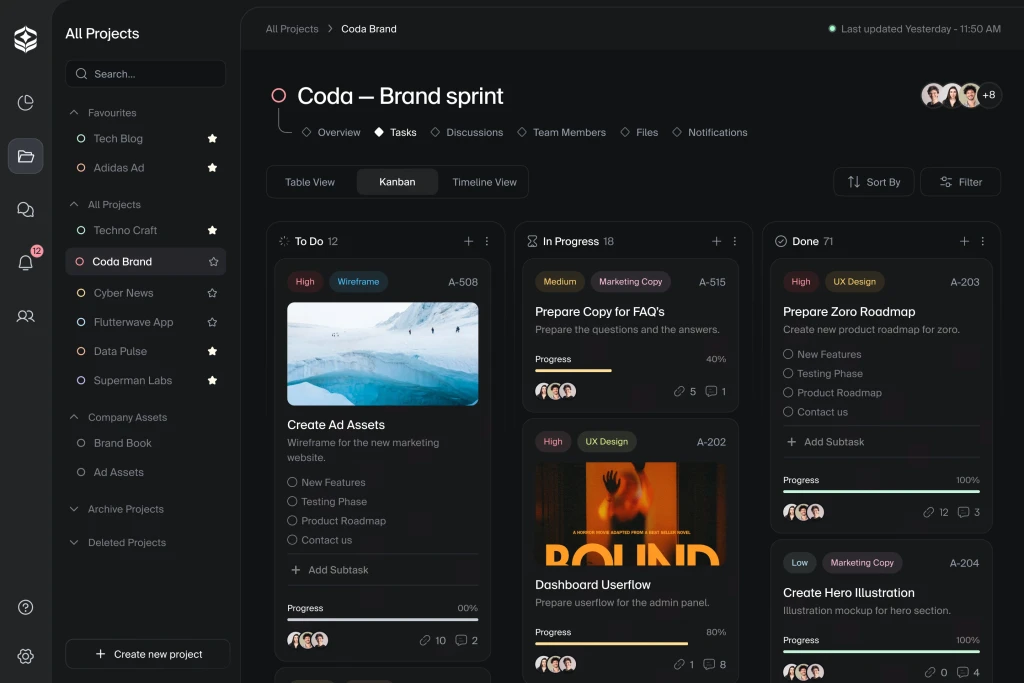Open the Overview tab
The height and width of the screenshot is (683, 1024).
(331, 132)
